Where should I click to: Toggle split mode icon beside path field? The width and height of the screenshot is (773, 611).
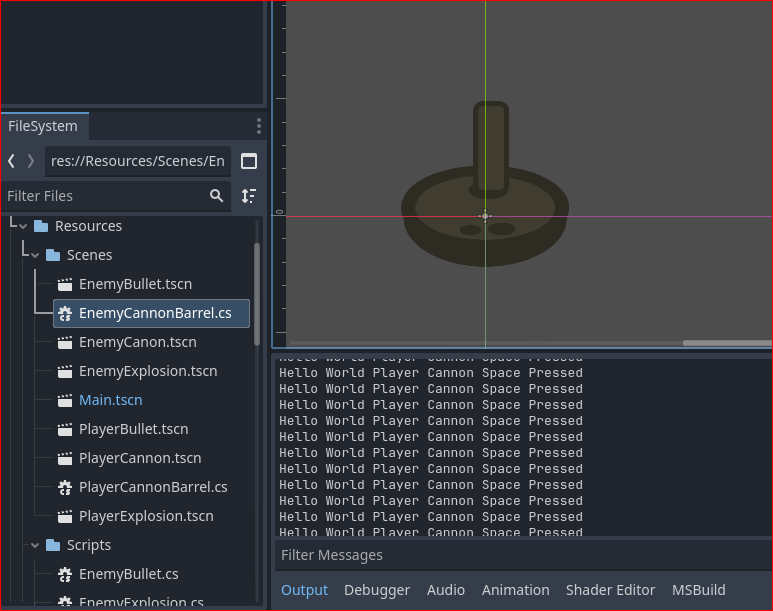[x=249, y=161]
